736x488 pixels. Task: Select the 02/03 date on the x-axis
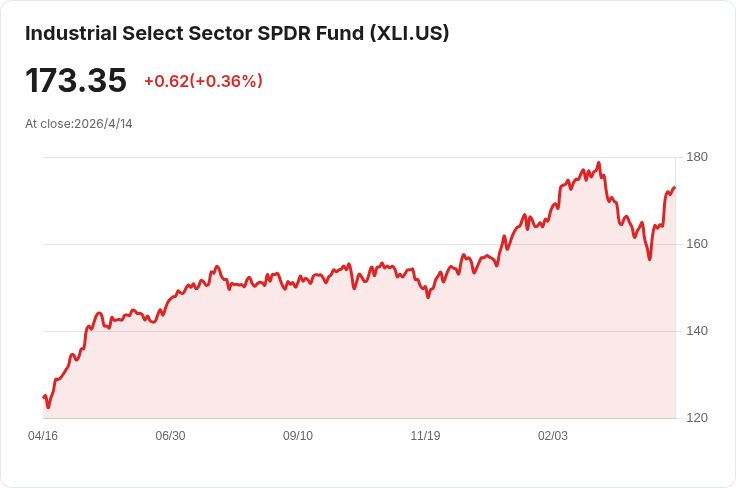coord(553,436)
